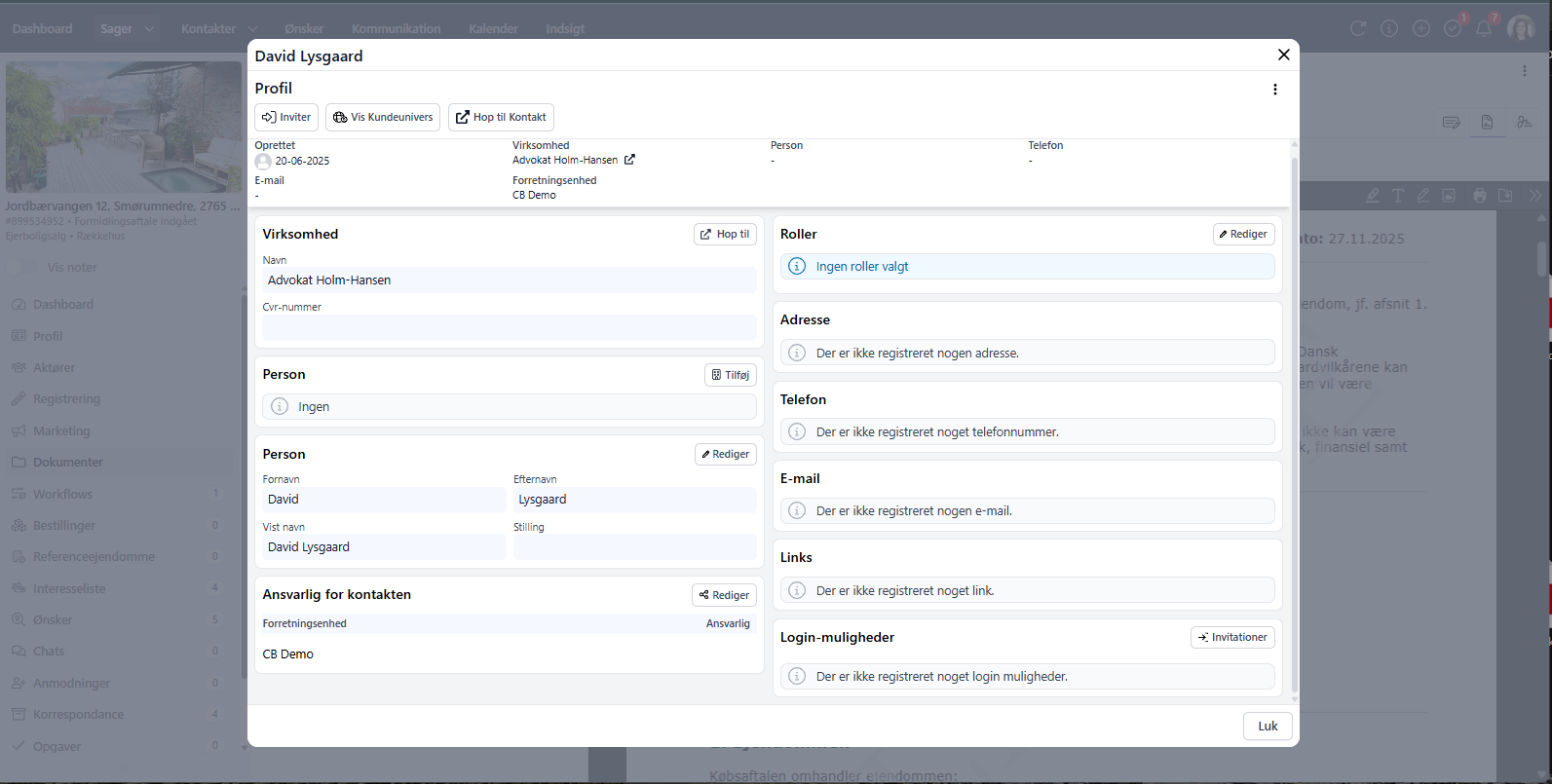The image size is (1552, 784).
Task: Click Rediger in the Roller section
Action: (x=1243, y=235)
